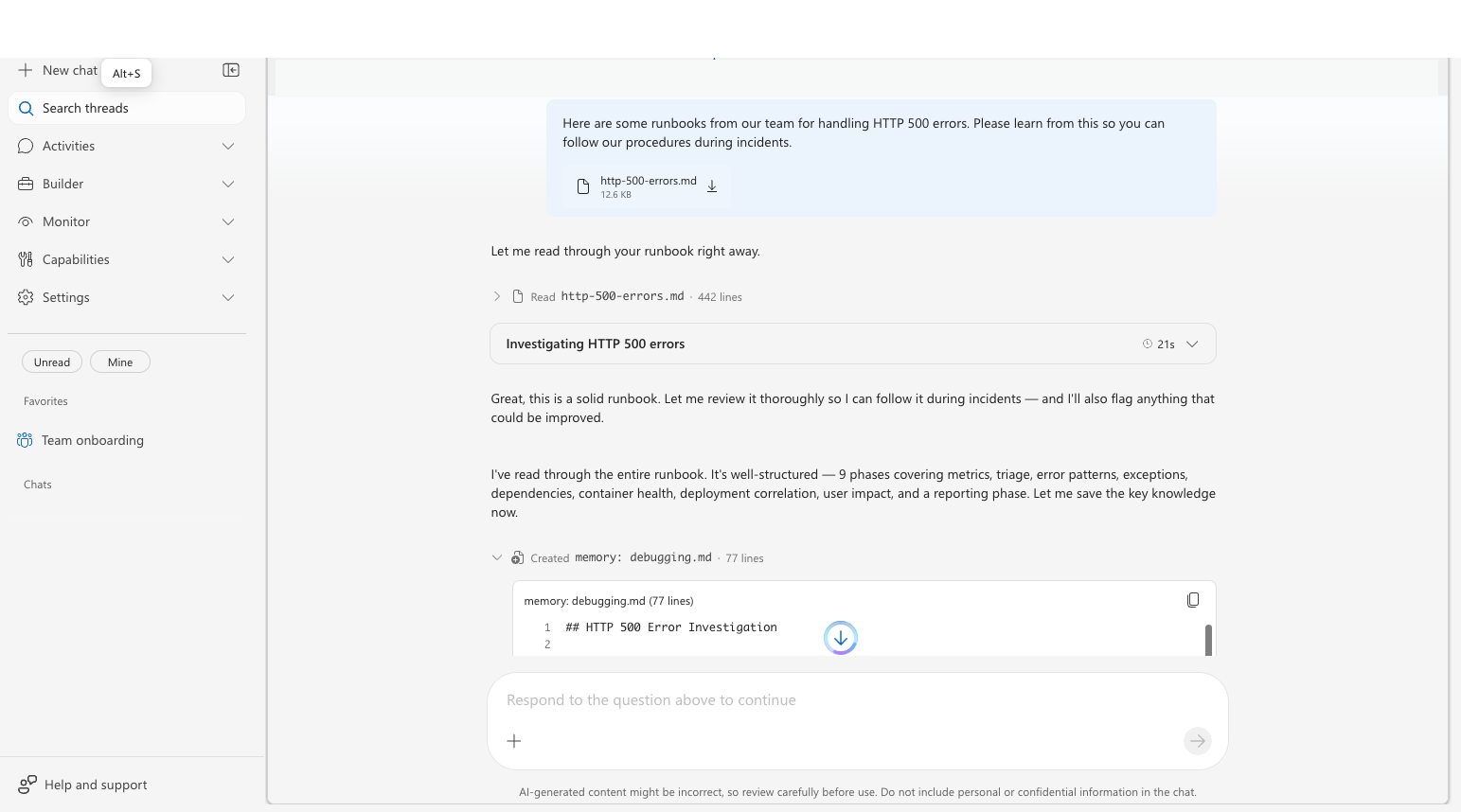1461x812 pixels.
Task: Click the Team onboarding group icon
Action: pyautogui.click(x=25, y=440)
